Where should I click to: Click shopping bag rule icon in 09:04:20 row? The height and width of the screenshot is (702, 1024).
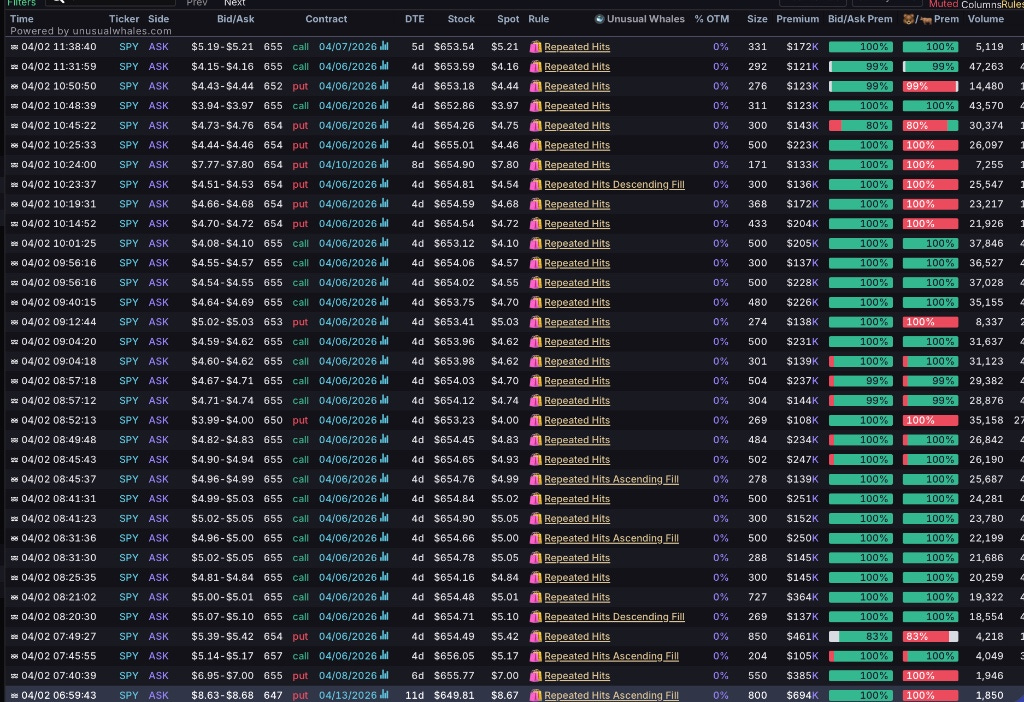coord(536,342)
